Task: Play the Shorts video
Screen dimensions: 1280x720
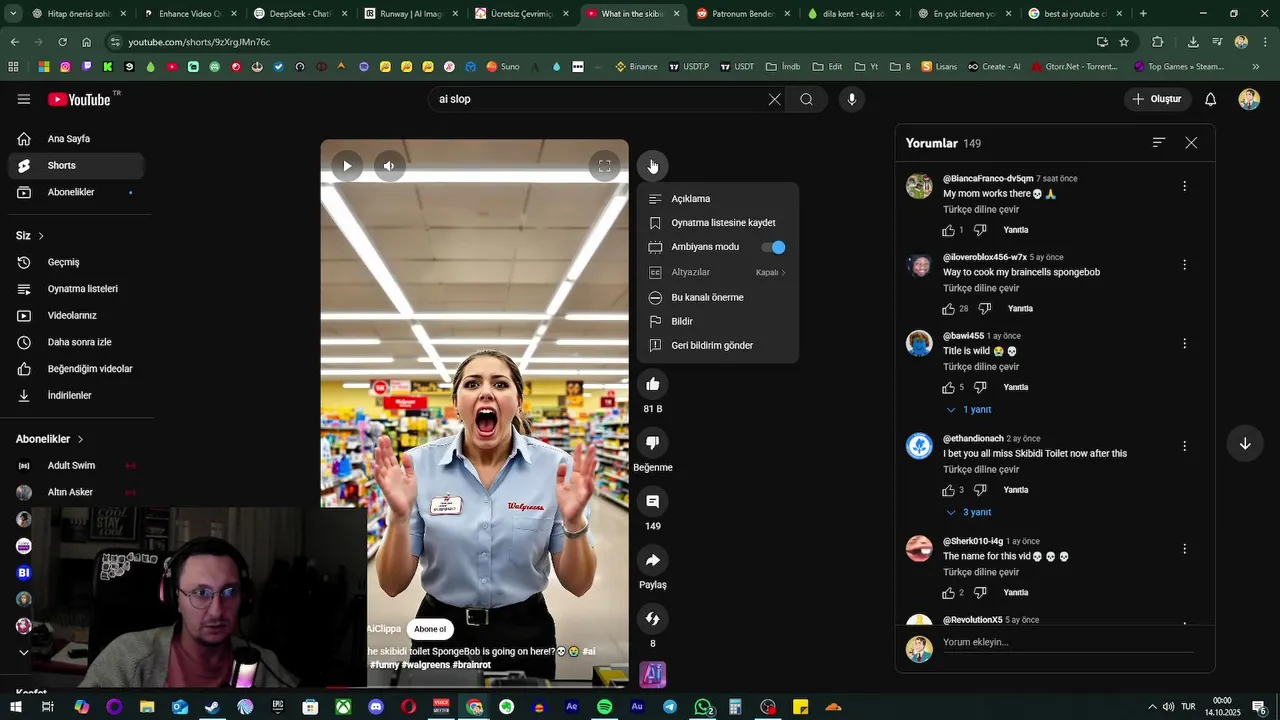Action: point(347,166)
